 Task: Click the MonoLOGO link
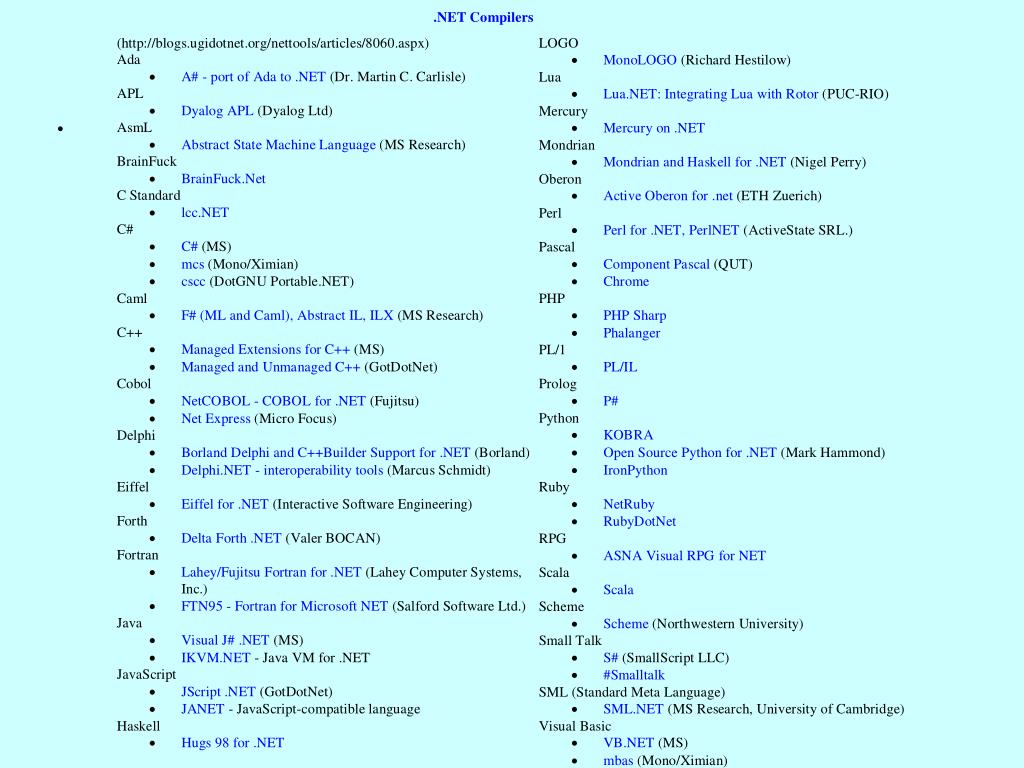tap(640, 60)
